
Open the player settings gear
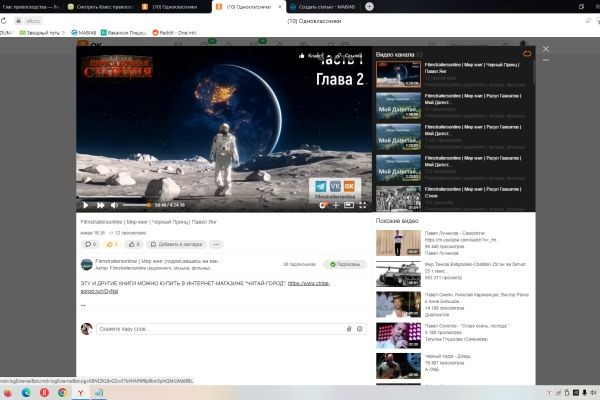323,206
